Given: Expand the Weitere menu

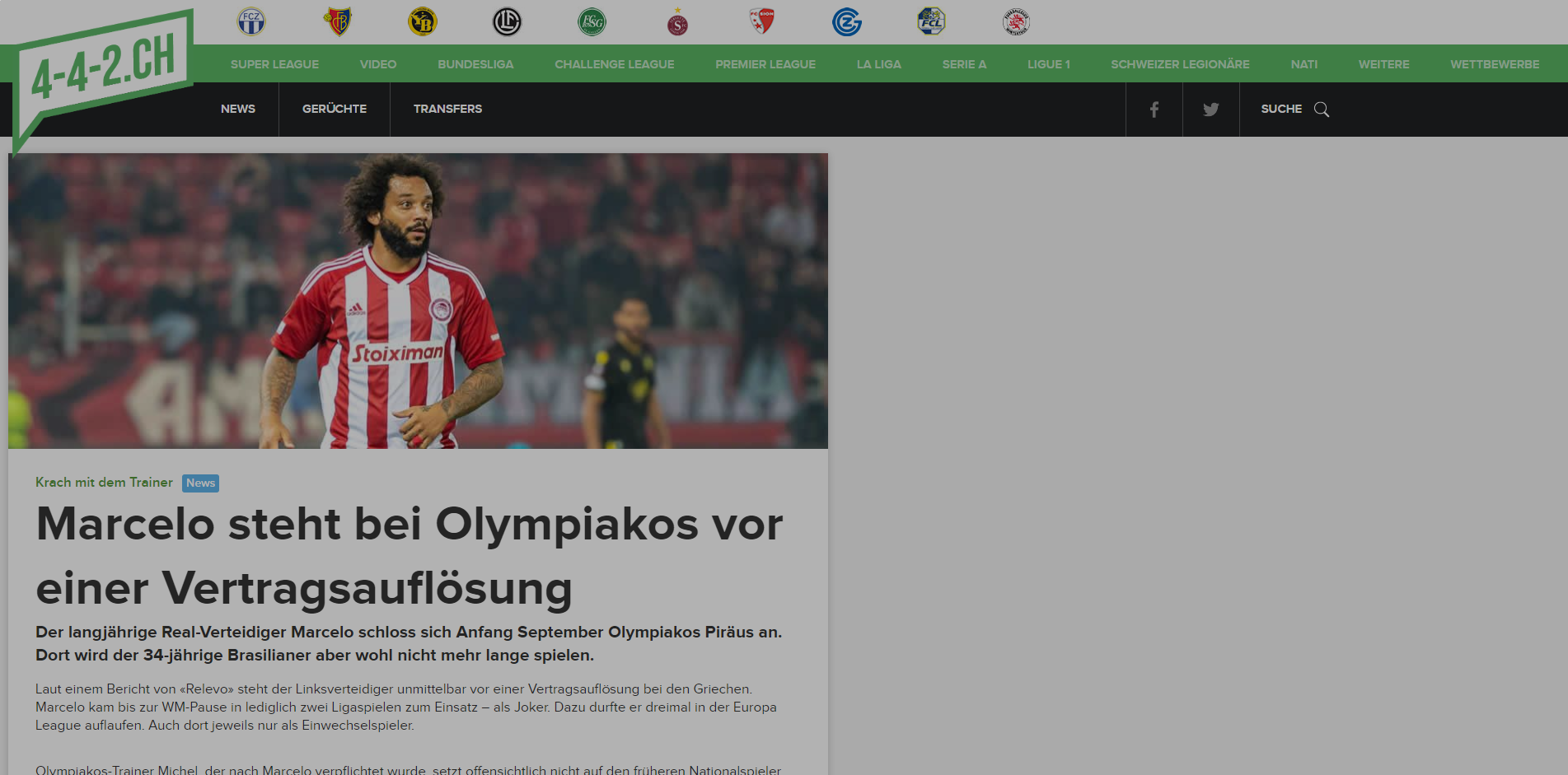Looking at the screenshot, I should click(x=1384, y=64).
